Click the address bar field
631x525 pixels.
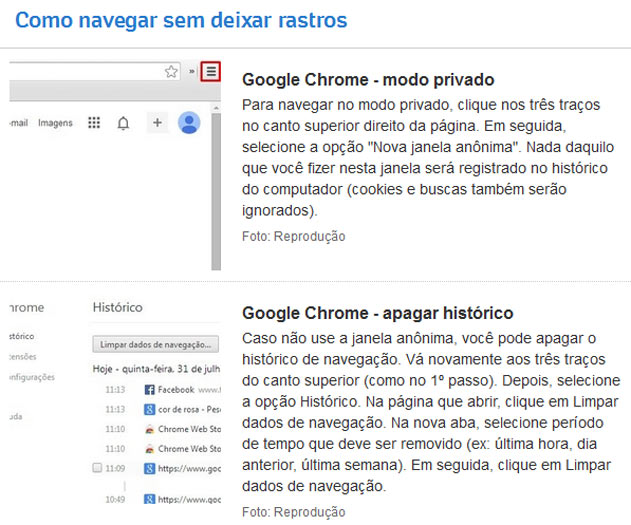pyautogui.click(x=95, y=72)
